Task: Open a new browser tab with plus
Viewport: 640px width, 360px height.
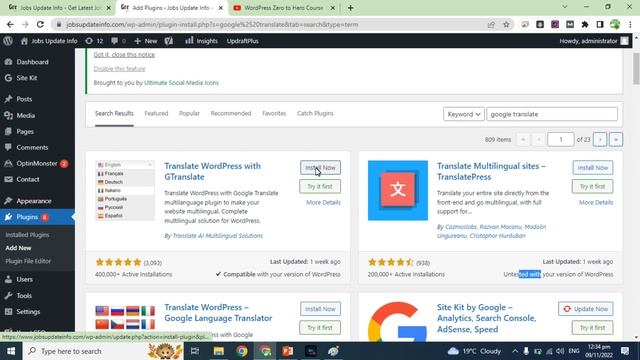Action: tap(351, 8)
